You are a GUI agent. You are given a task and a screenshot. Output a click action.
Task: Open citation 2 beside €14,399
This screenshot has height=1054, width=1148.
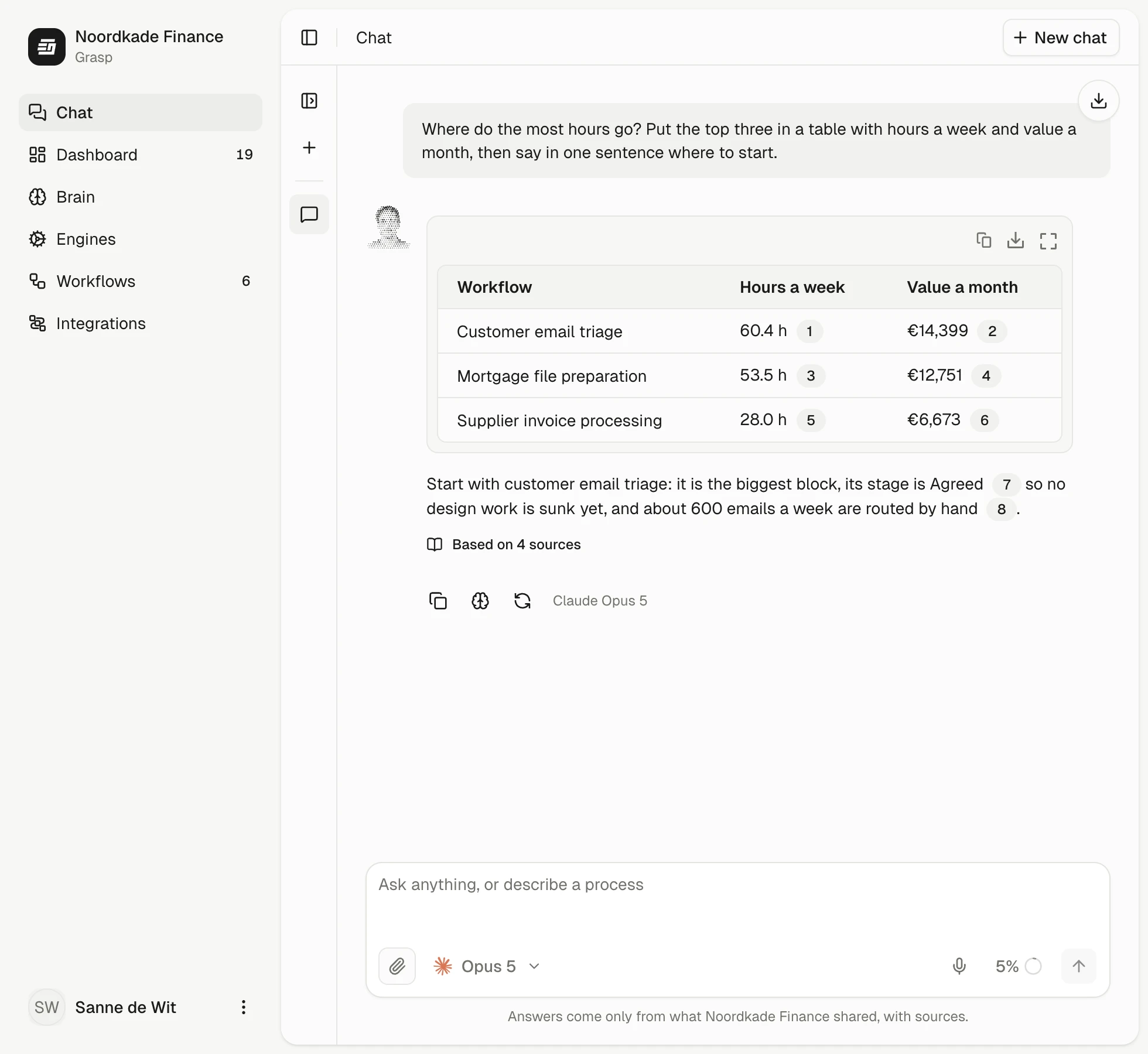992,331
